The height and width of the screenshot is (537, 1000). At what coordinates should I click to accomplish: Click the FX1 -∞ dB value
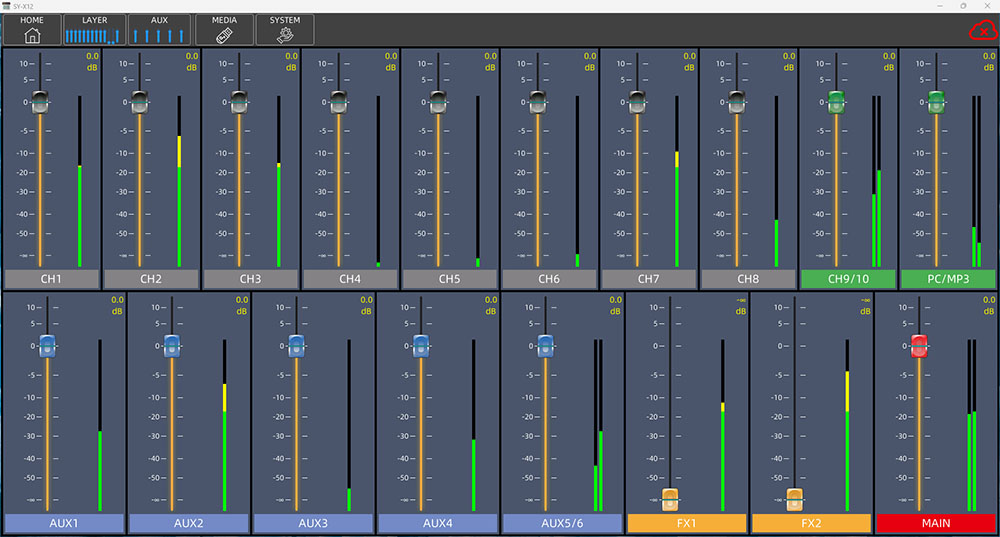tap(740, 305)
